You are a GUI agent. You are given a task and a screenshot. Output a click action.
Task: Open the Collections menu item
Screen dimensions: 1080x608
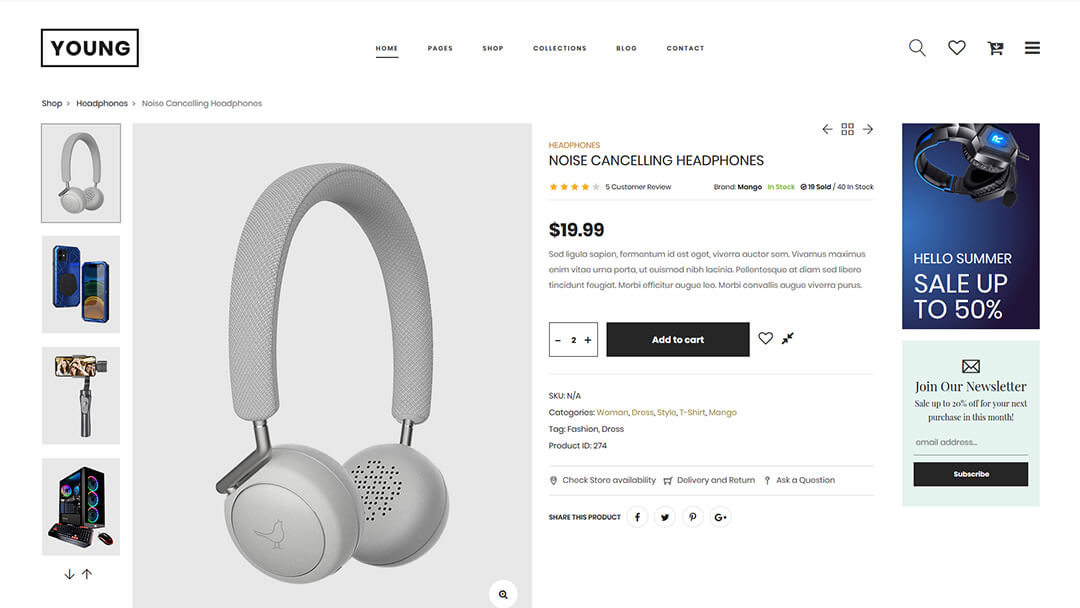[559, 48]
